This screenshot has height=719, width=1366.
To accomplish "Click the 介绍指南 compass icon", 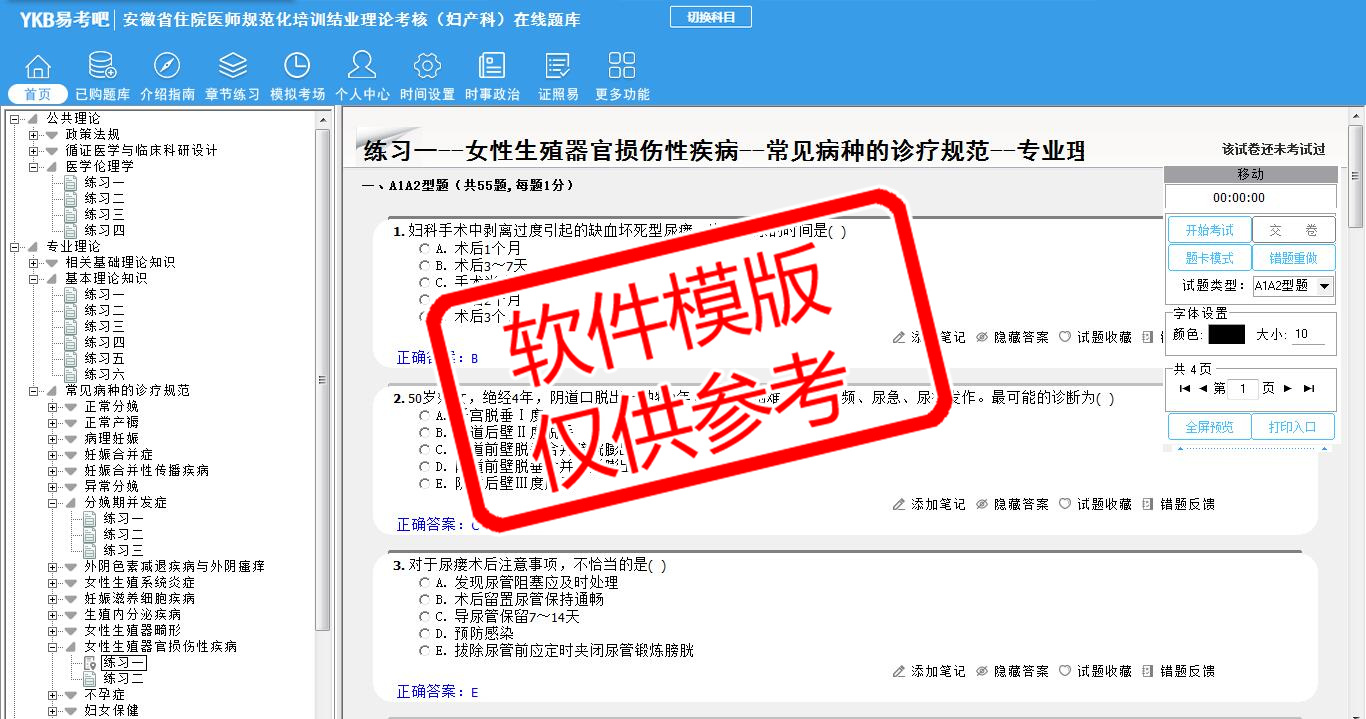I will tap(167, 67).
